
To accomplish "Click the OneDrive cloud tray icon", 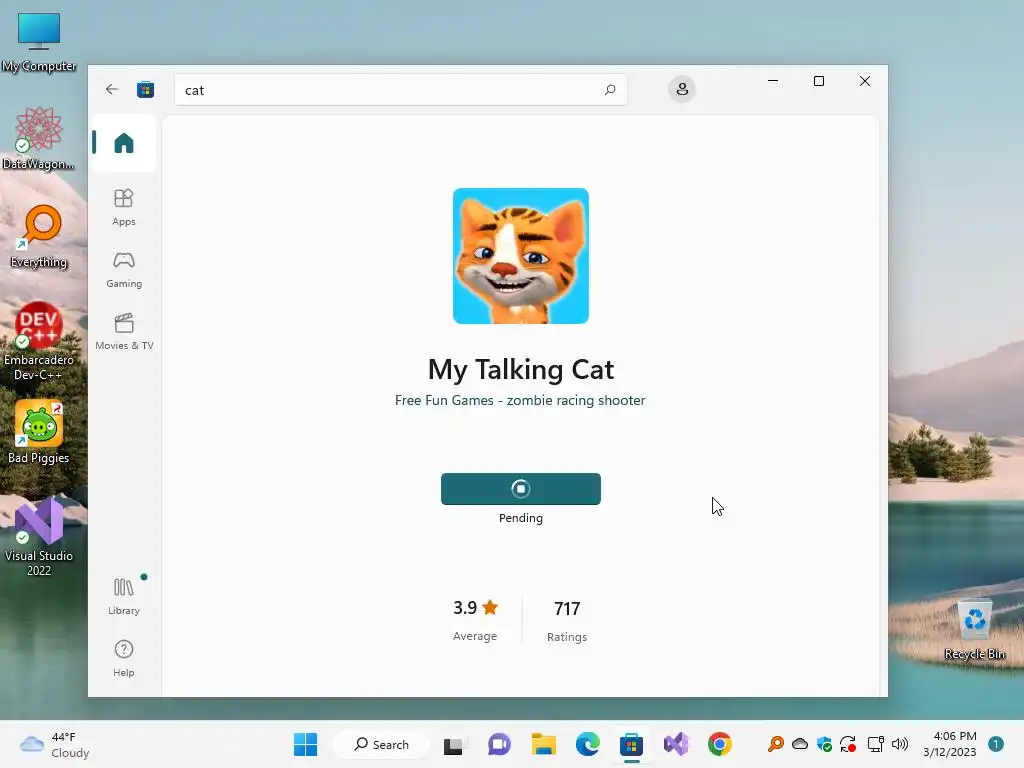I will coord(800,744).
